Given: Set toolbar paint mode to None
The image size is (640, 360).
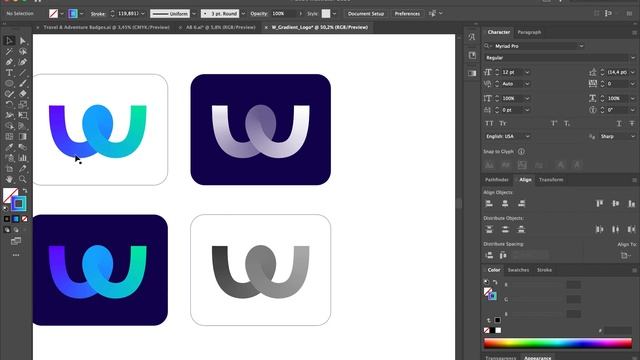Looking at the screenshot, I should (24, 219).
